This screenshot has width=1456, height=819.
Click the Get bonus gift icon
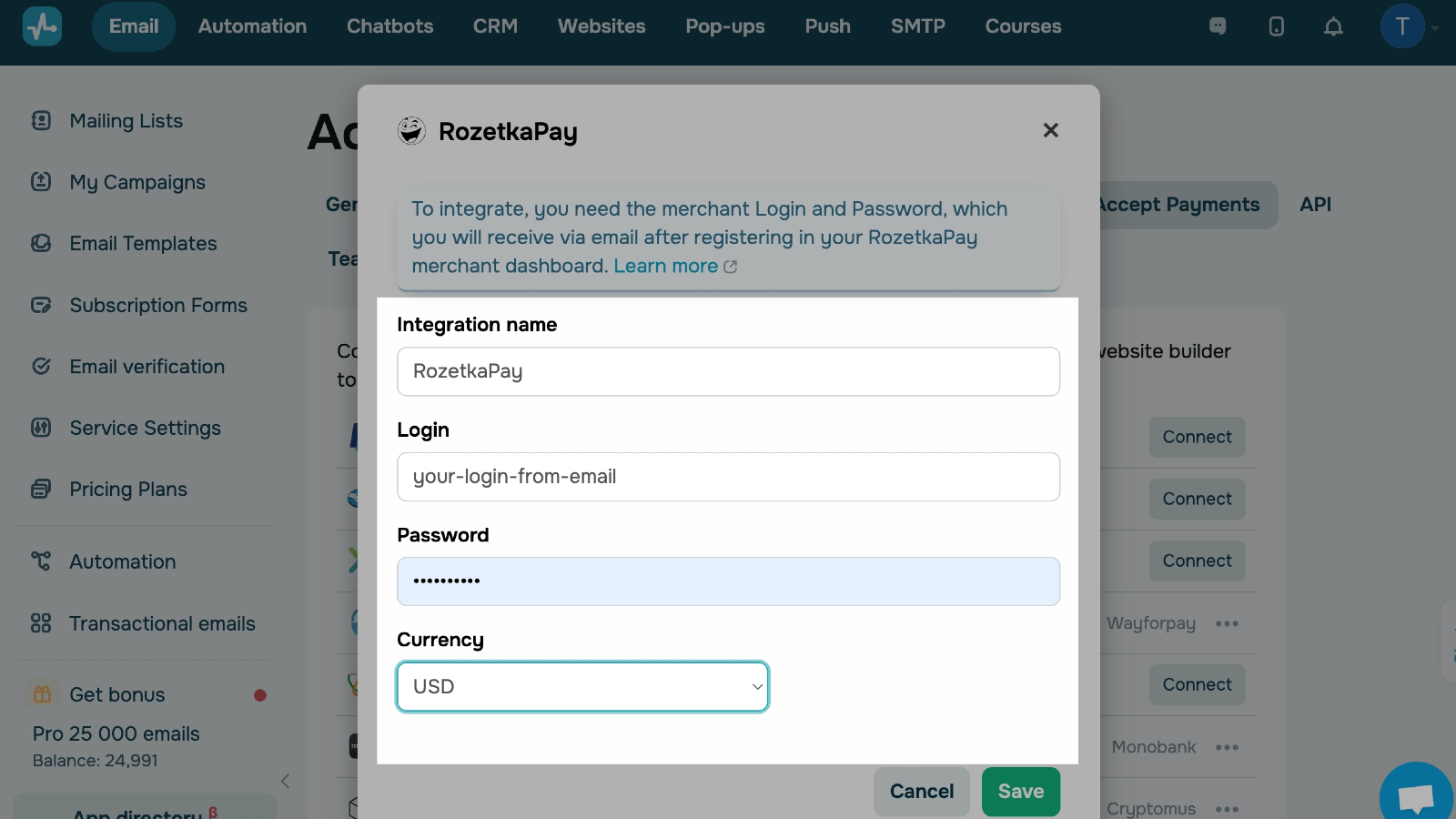(x=42, y=694)
